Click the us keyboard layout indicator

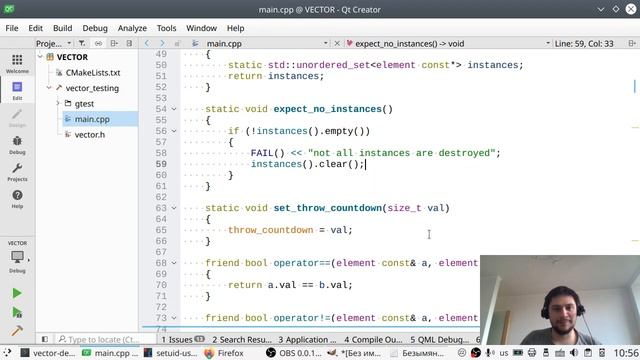504,353
